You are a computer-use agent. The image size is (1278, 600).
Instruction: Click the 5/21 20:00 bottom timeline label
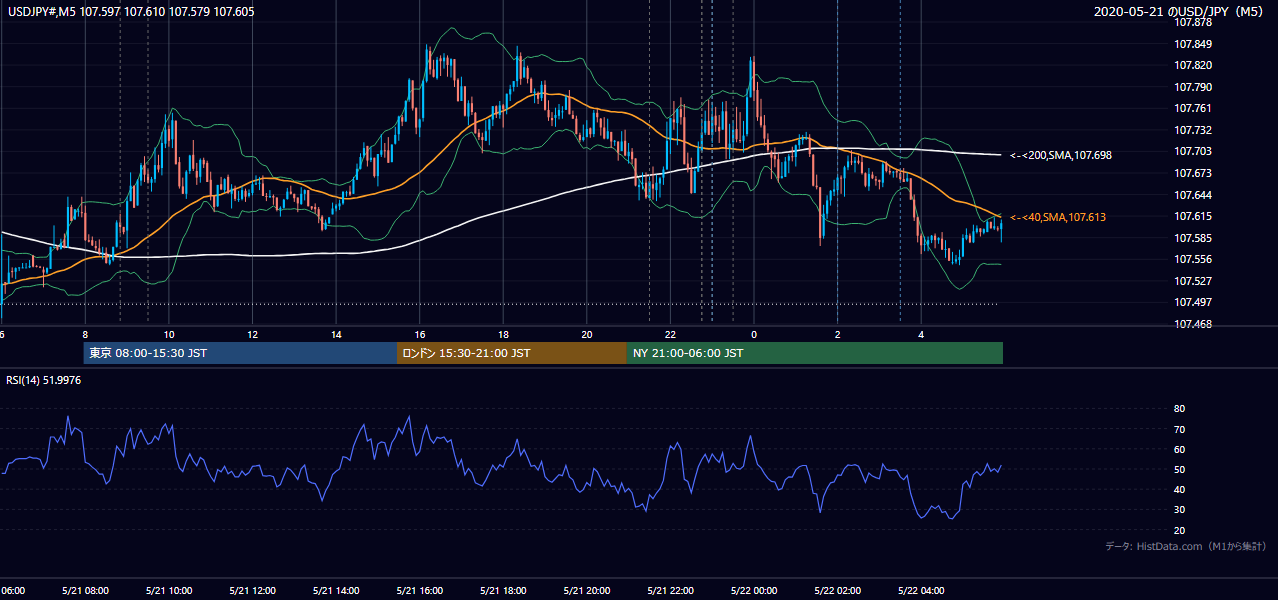coord(586,590)
